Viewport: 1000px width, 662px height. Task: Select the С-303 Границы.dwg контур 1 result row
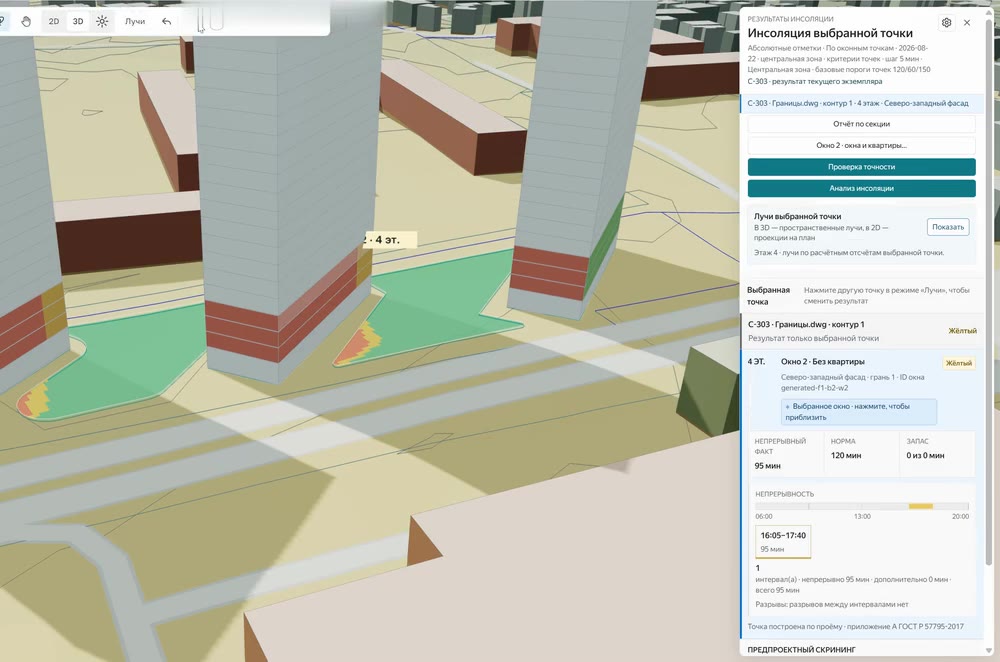pyautogui.click(x=862, y=331)
